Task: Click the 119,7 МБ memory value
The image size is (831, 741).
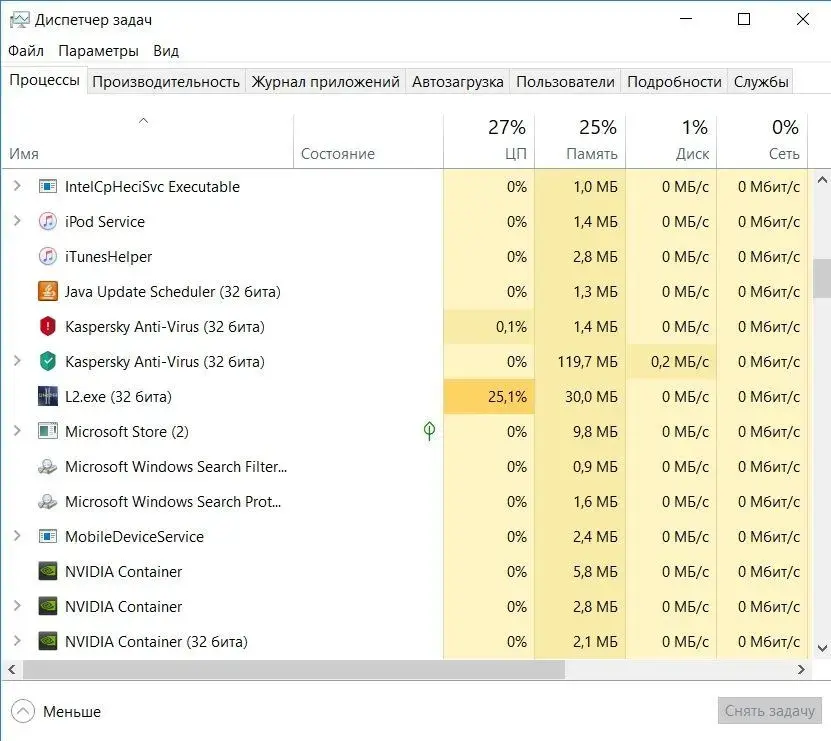Action: tap(587, 362)
